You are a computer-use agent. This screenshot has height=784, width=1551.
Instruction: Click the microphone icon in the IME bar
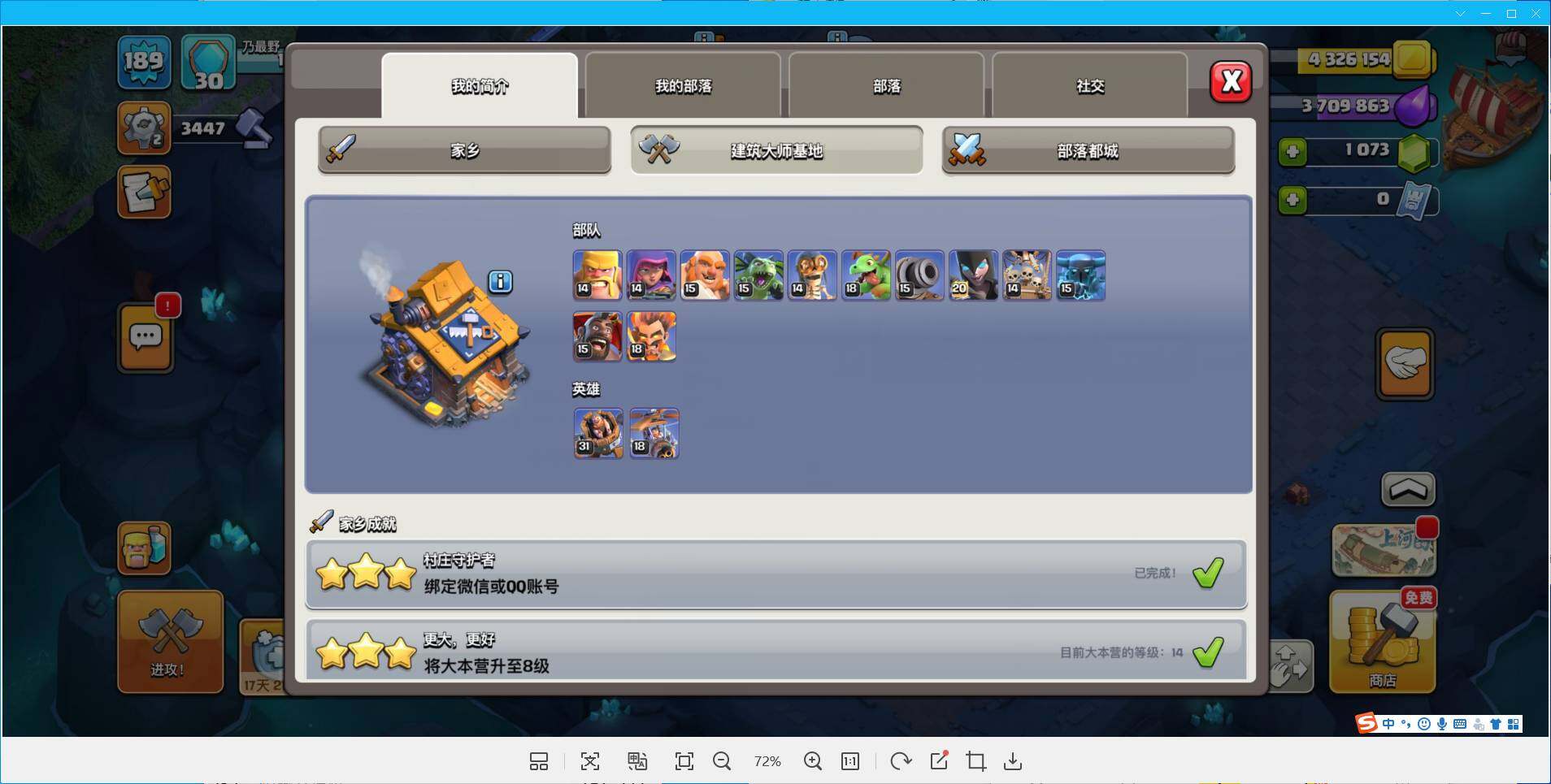(1441, 724)
